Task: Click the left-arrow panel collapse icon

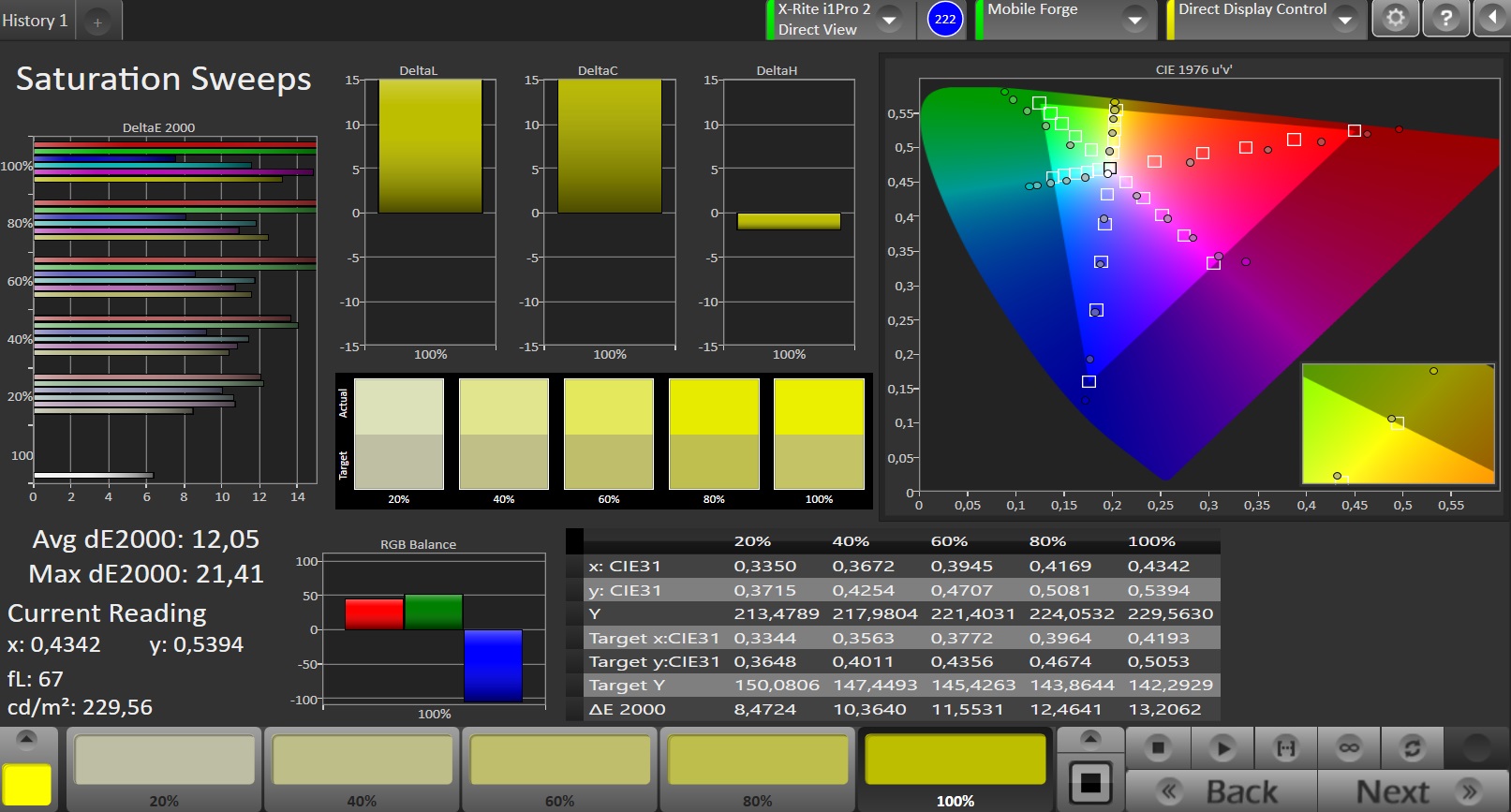Action: coord(1493,19)
